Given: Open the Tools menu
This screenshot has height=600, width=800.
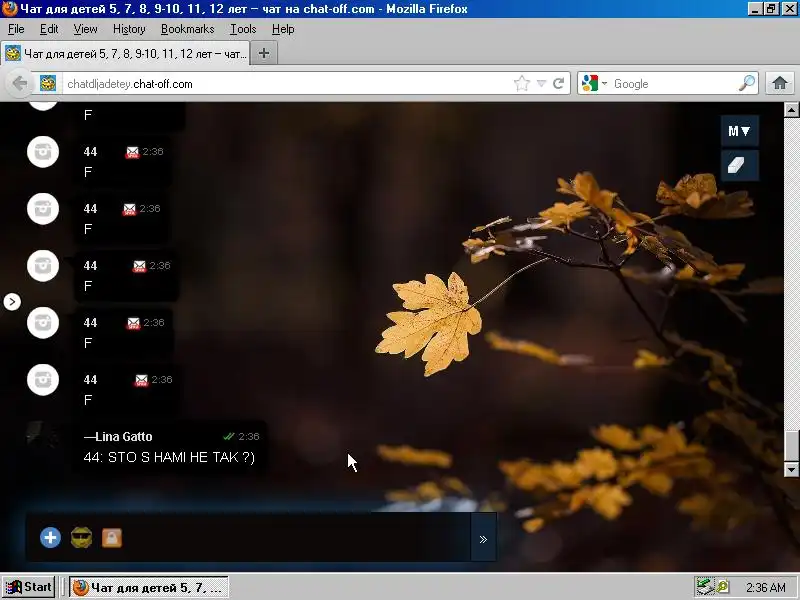Looking at the screenshot, I should (x=243, y=29).
